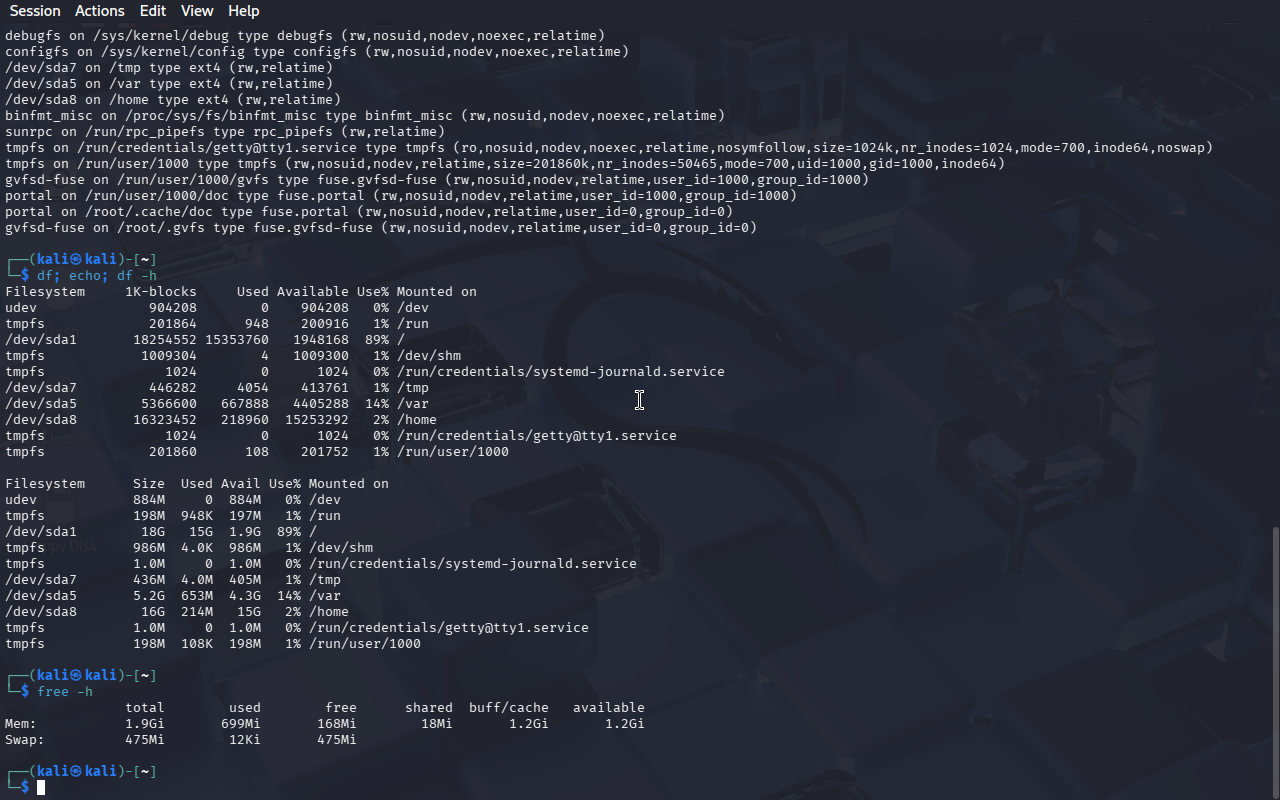The height and width of the screenshot is (800, 1280).
Task: Click the "df; echo; df -h" command text
Action: [97, 275]
